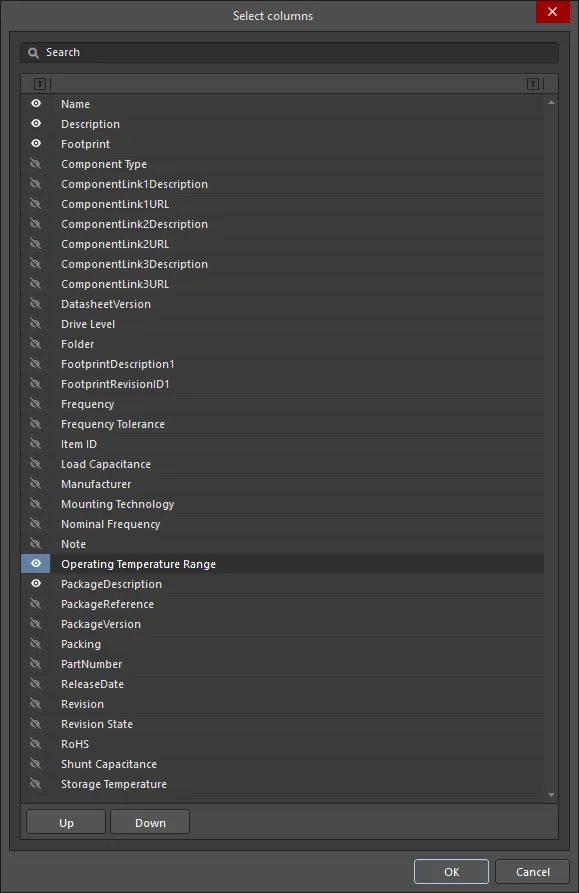Hide the Name column via eye icon

tap(36, 104)
